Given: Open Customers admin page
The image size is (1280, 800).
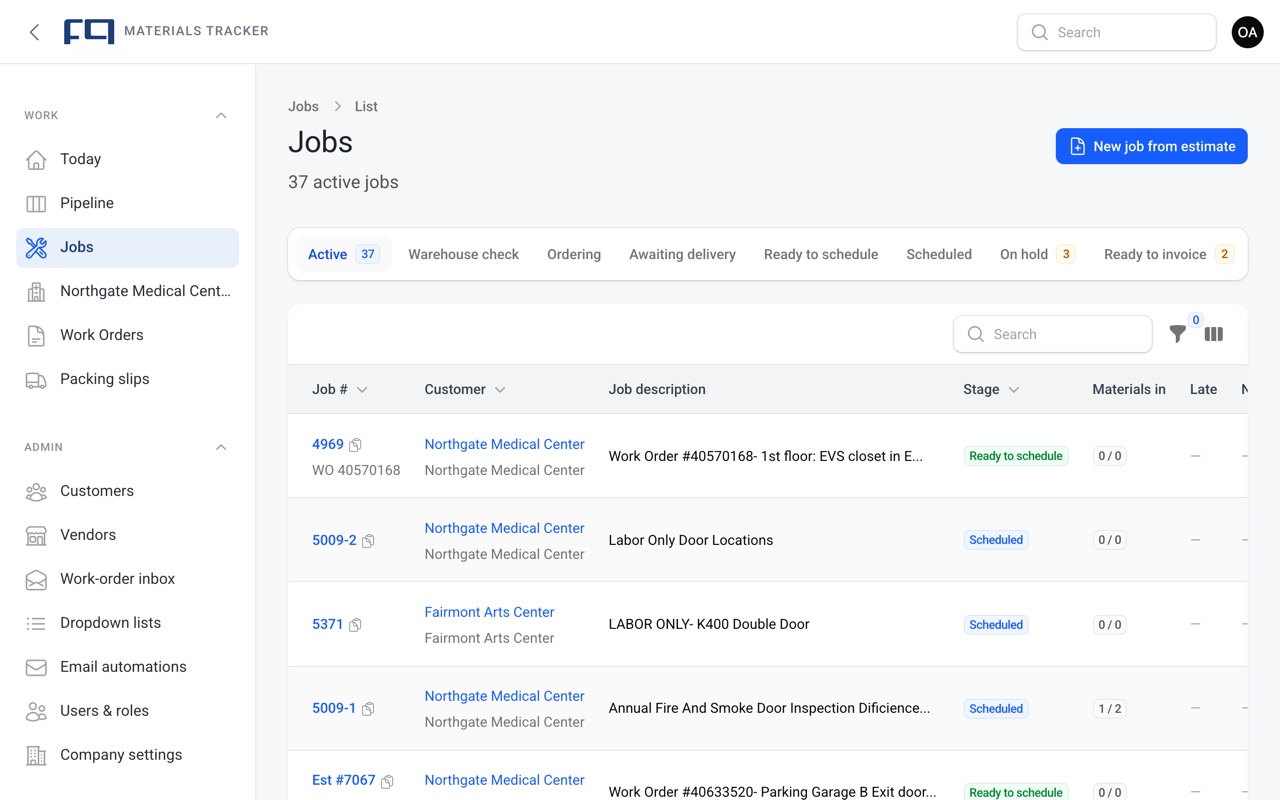Looking at the screenshot, I should [127, 491].
